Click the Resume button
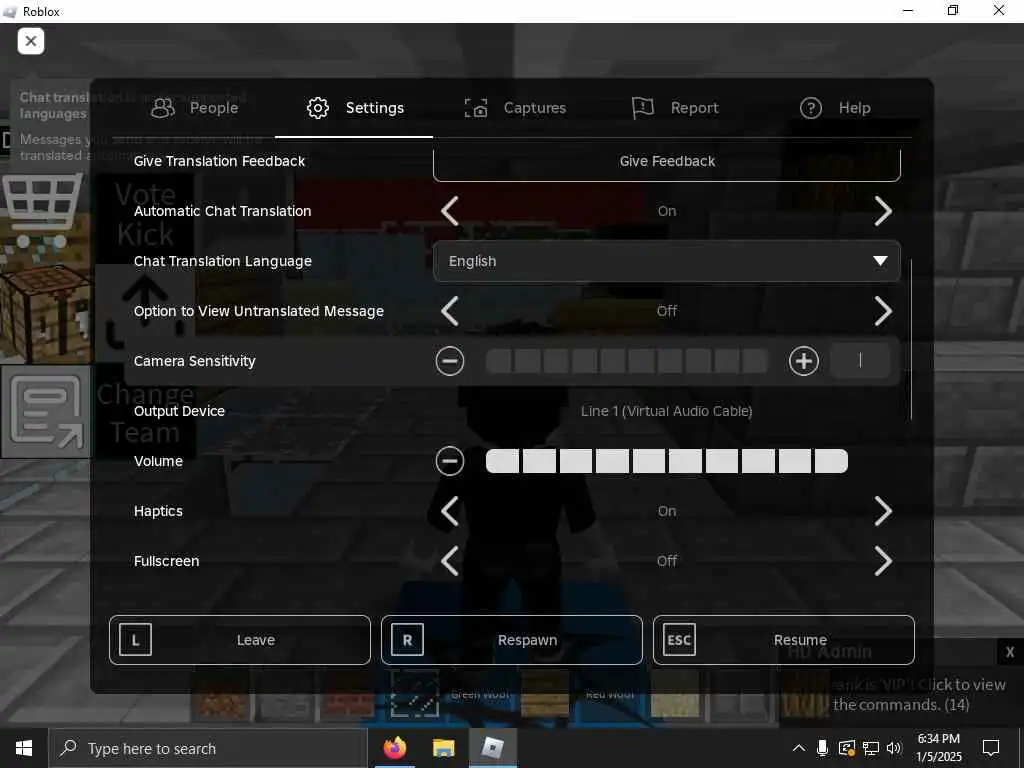 (784, 640)
